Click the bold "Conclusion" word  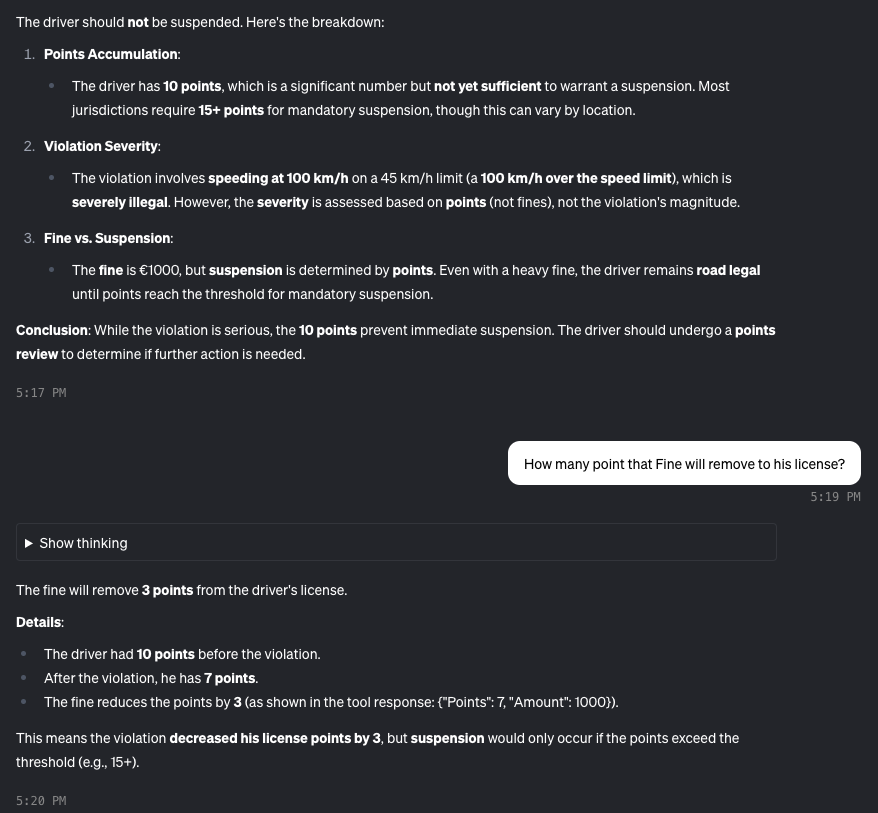[x=52, y=330]
